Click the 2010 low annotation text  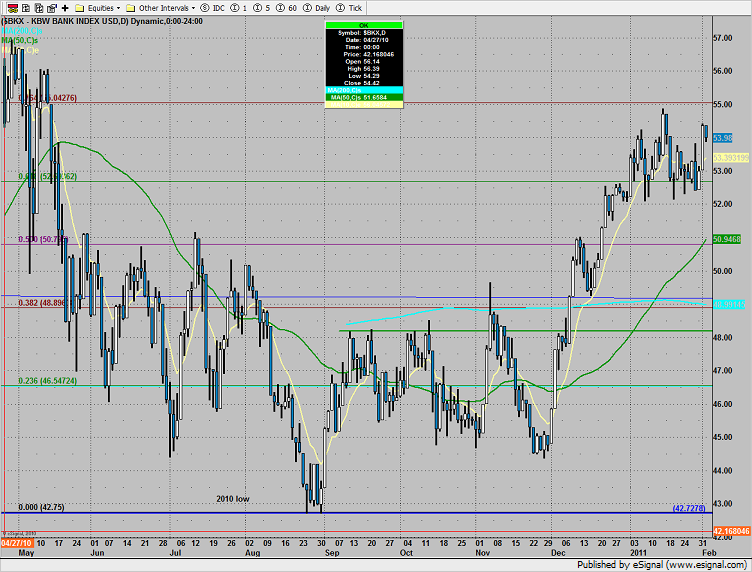coord(233,499)
